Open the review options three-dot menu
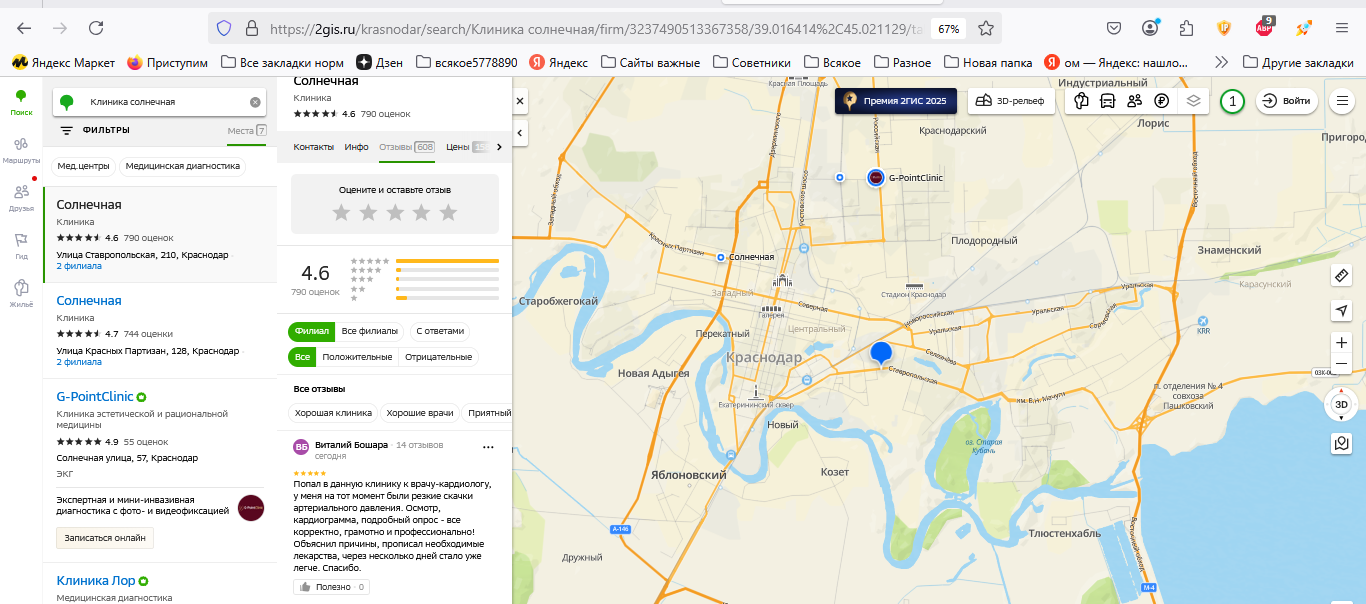This screenshot has height=604, width=1366. [488, 447]
